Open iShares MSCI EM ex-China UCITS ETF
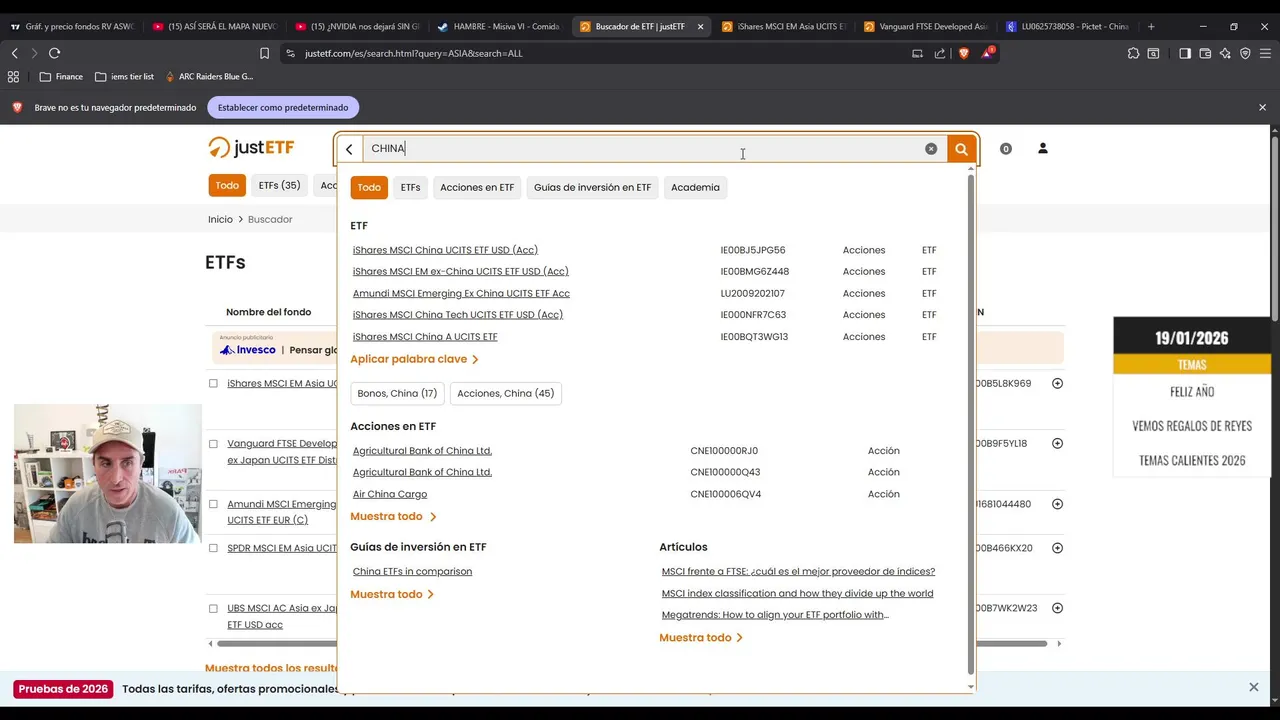Screen dimensions: 1280x720 [x=460, y=271]
